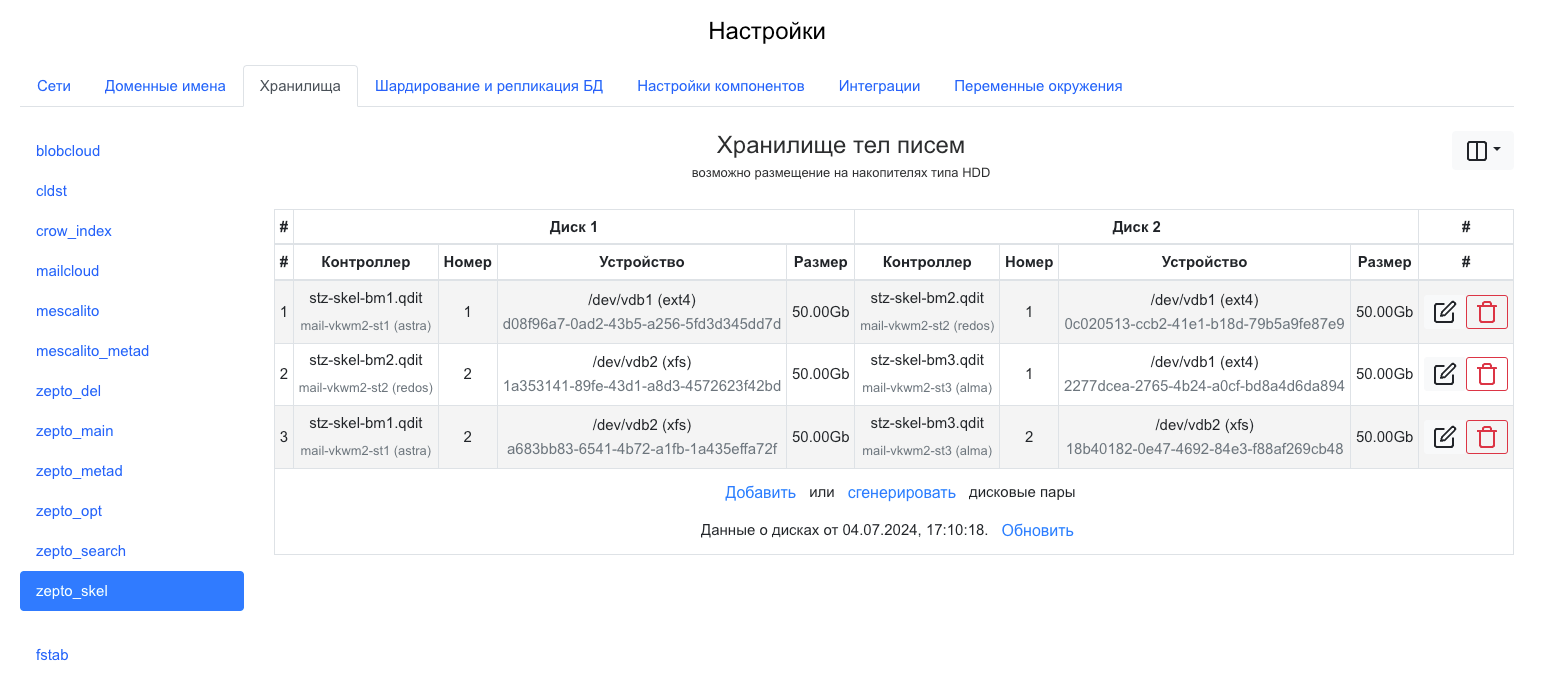
Task: Edit disk pair 2 via pencil icon
Action: tap(1444, 374)
